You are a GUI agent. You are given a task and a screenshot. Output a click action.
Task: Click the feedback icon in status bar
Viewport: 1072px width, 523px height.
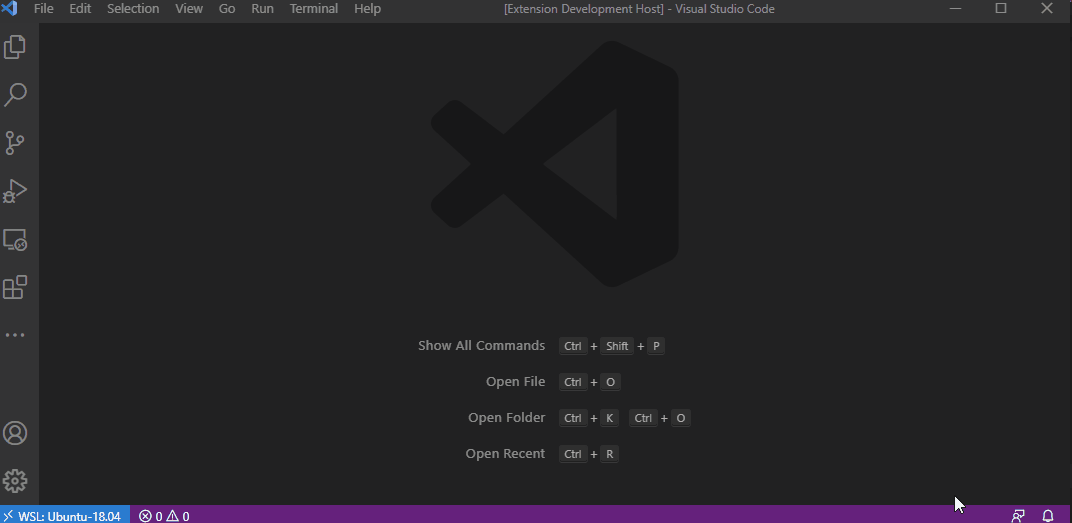[x=1018, y=515]
